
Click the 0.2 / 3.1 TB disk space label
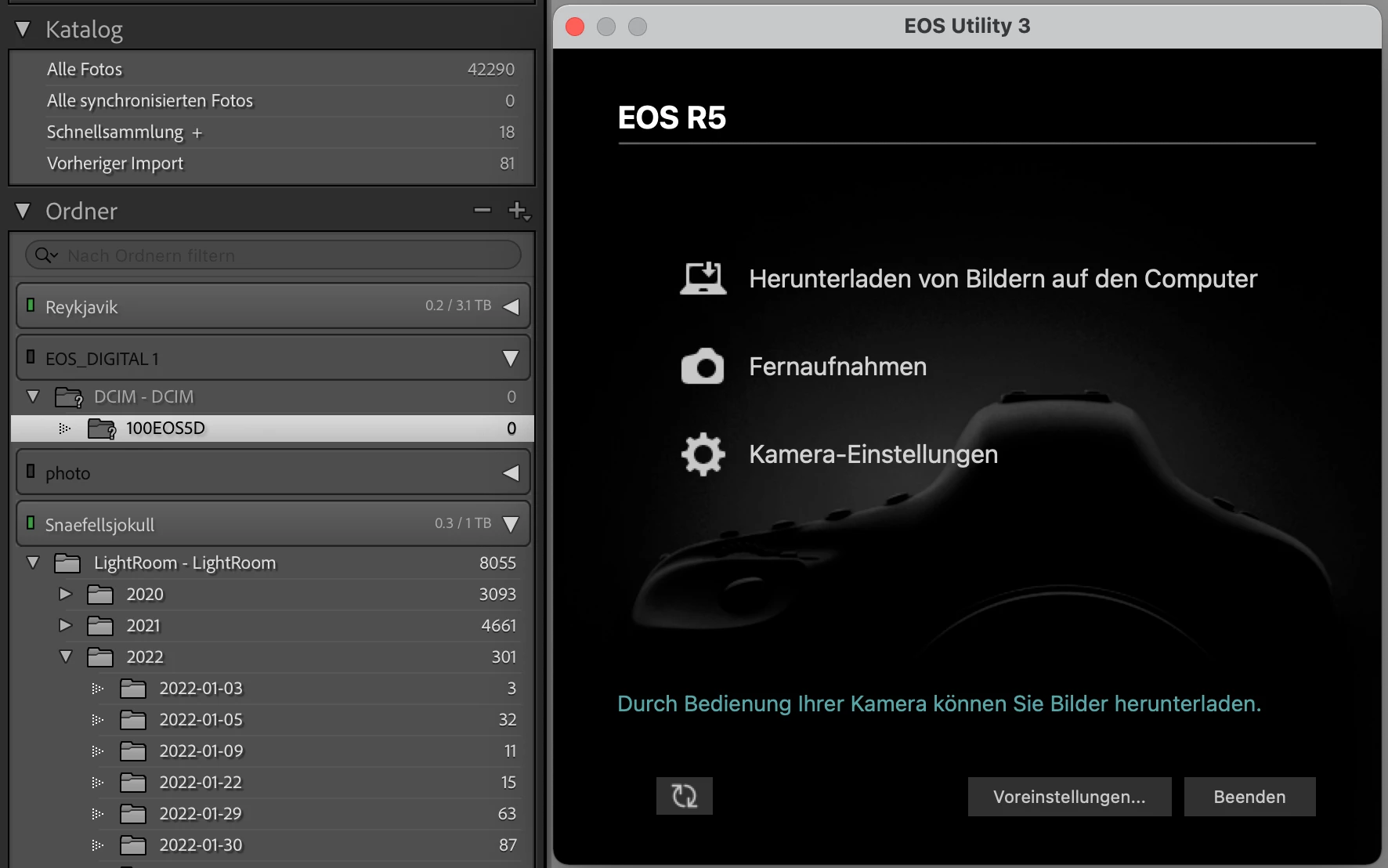pyautogui.click(x=458, y=306)
